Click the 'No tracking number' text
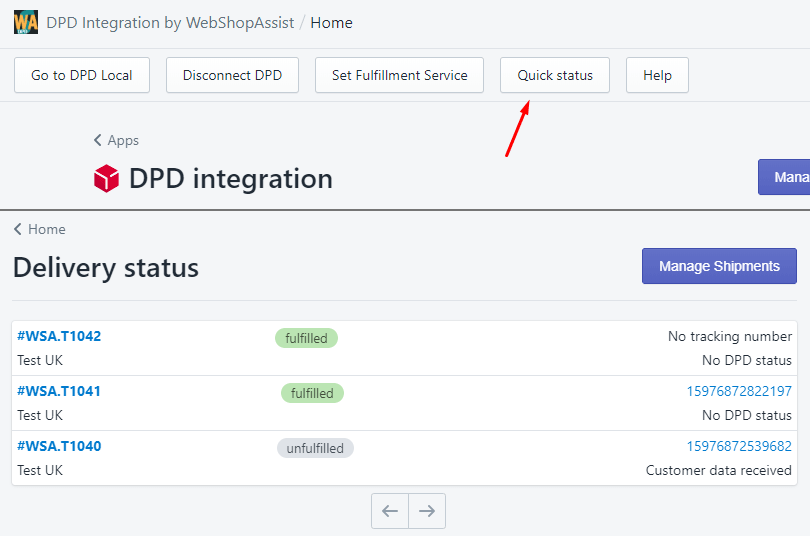 (x=729, y=337)
